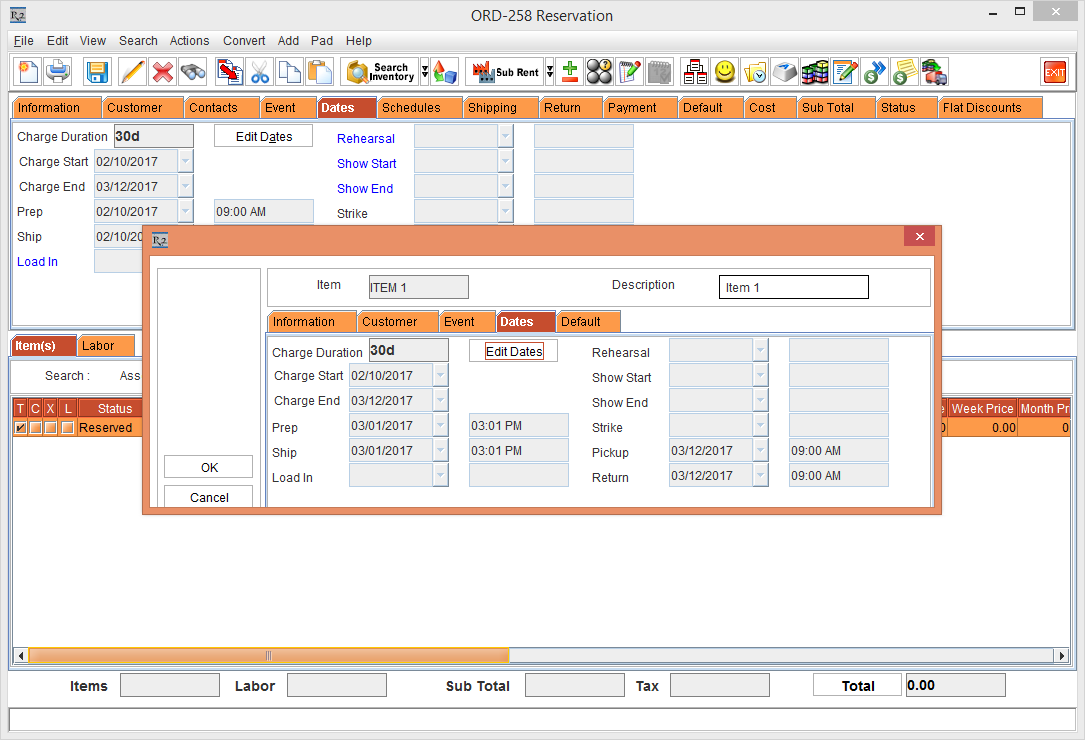Click the red EXIT icon
This screenshot has width=1085, height=740.
[1054, 72]
